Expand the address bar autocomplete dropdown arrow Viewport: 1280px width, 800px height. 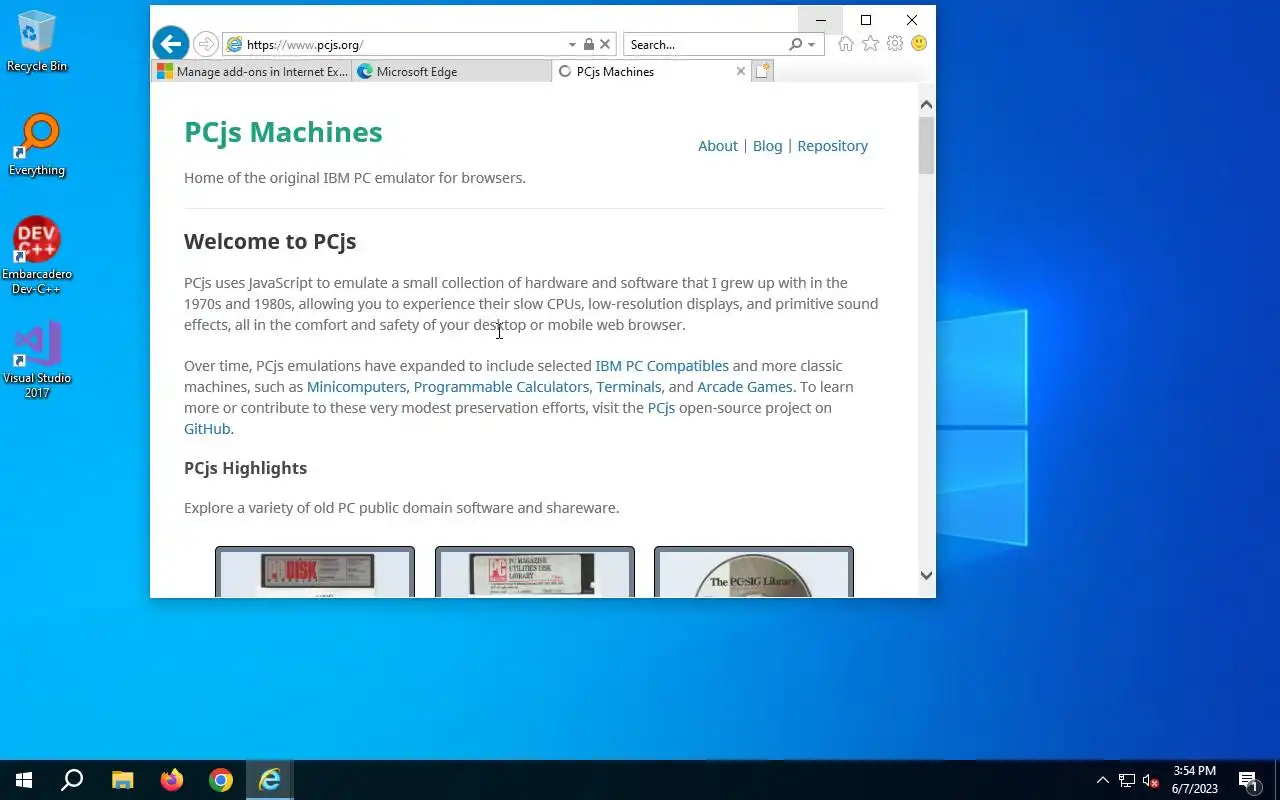coord(572,45)
